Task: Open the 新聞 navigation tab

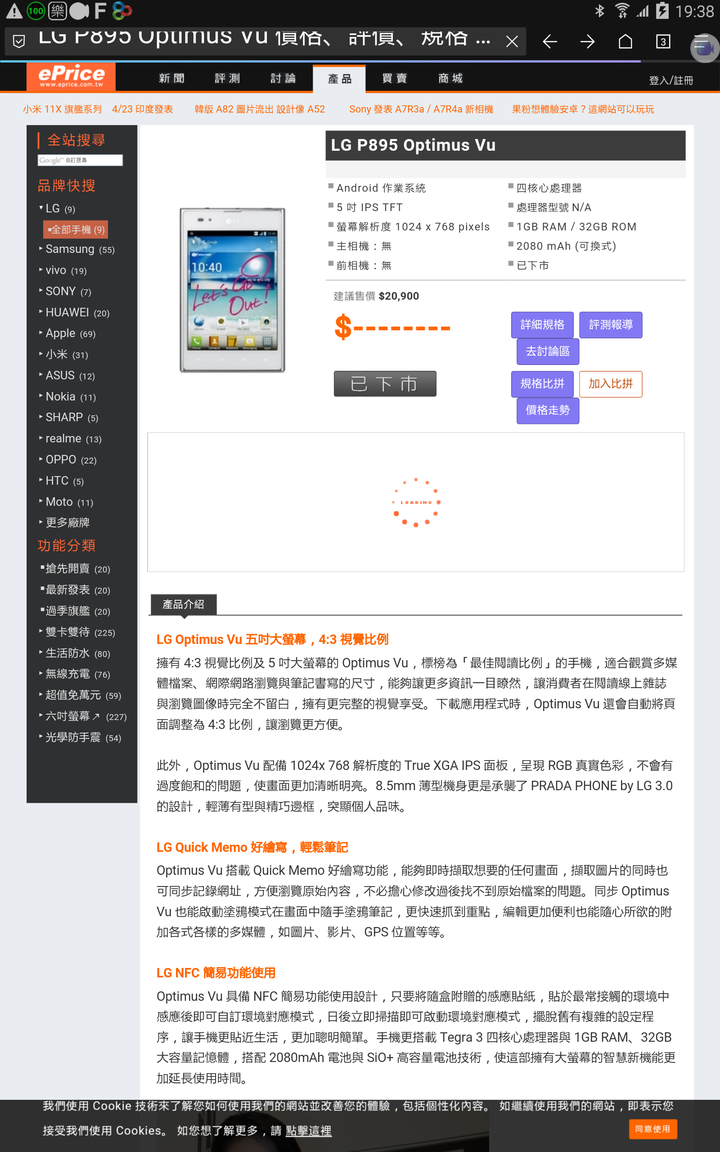Action: pyautogui.click(x=171, y=79)
